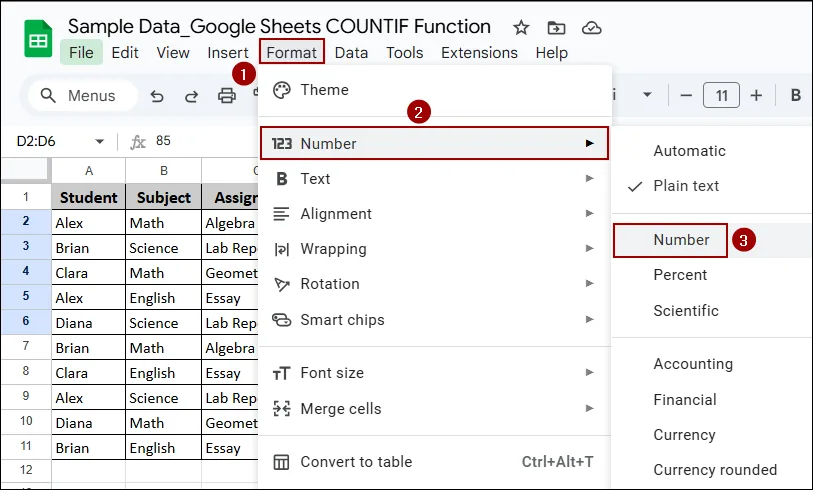Expand the Alignment submenu
This screenshot has width=813, height=490.
click(434, 214)
